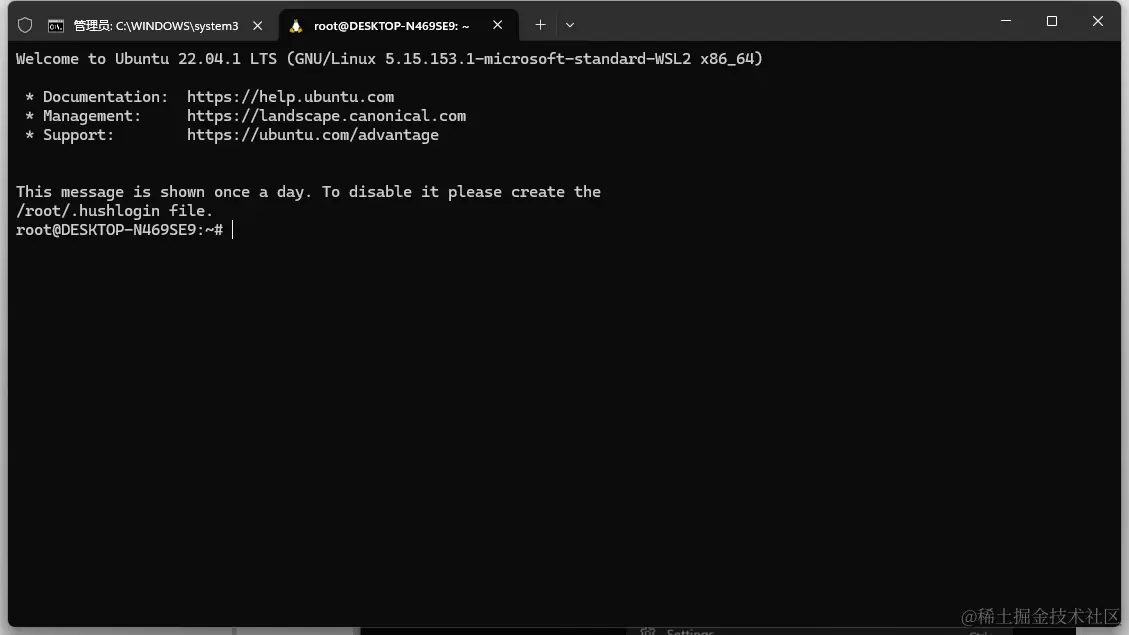Maximize the terminal window
This screenshot has width=1129, height=635.
[x=1052, y=21]
